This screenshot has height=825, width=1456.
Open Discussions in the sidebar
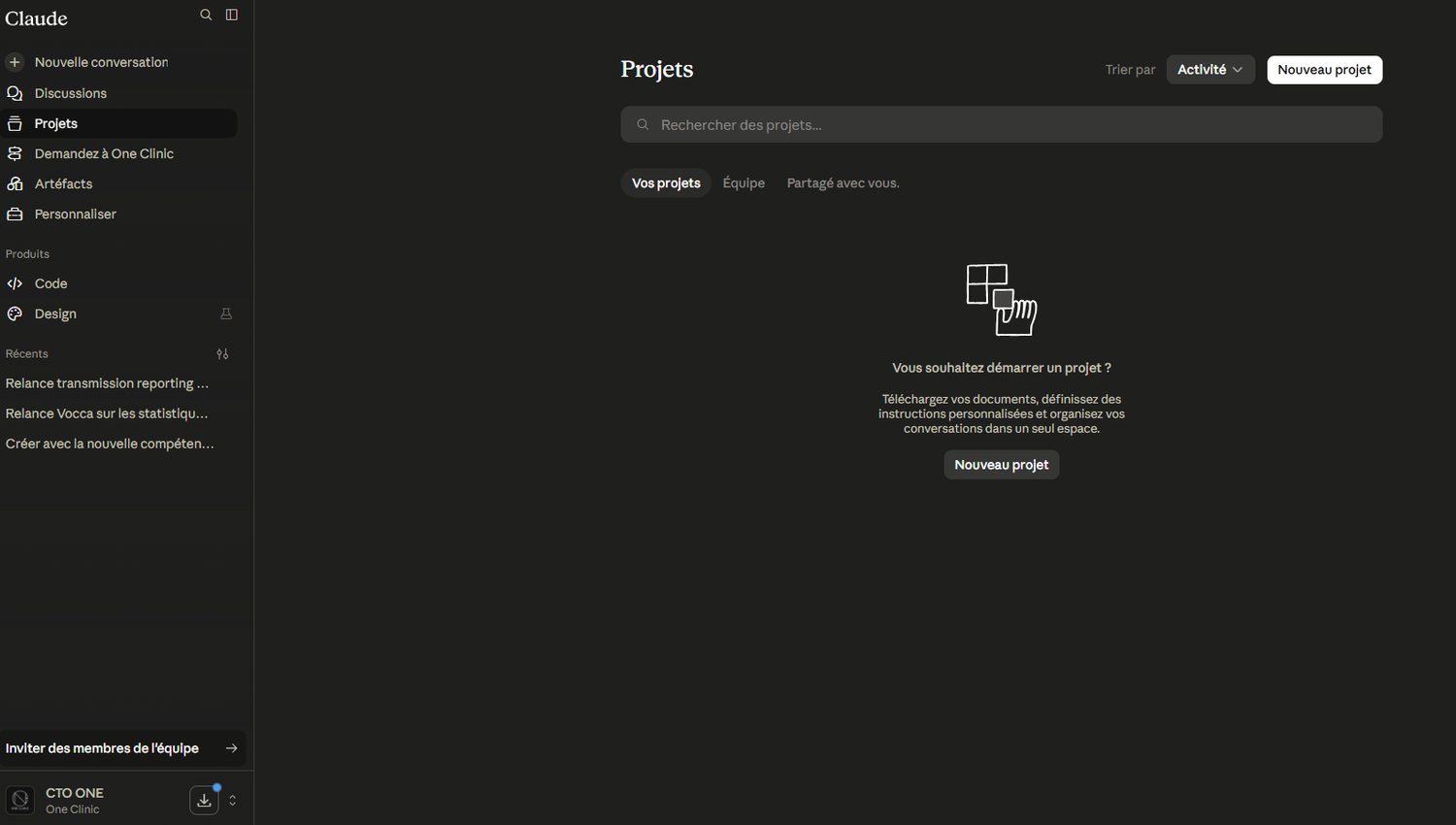[x=119, y=93]
